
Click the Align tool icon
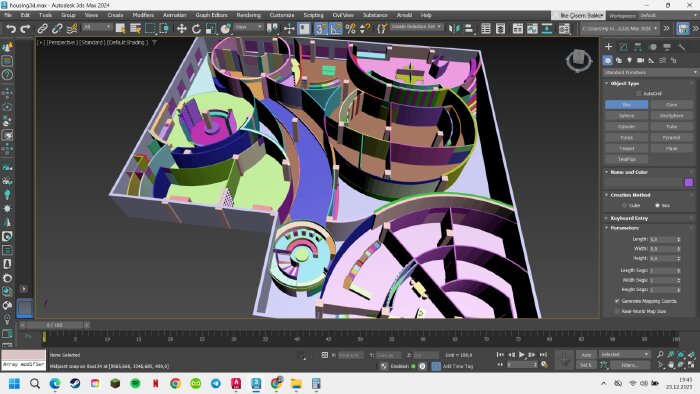pos(469,29)
